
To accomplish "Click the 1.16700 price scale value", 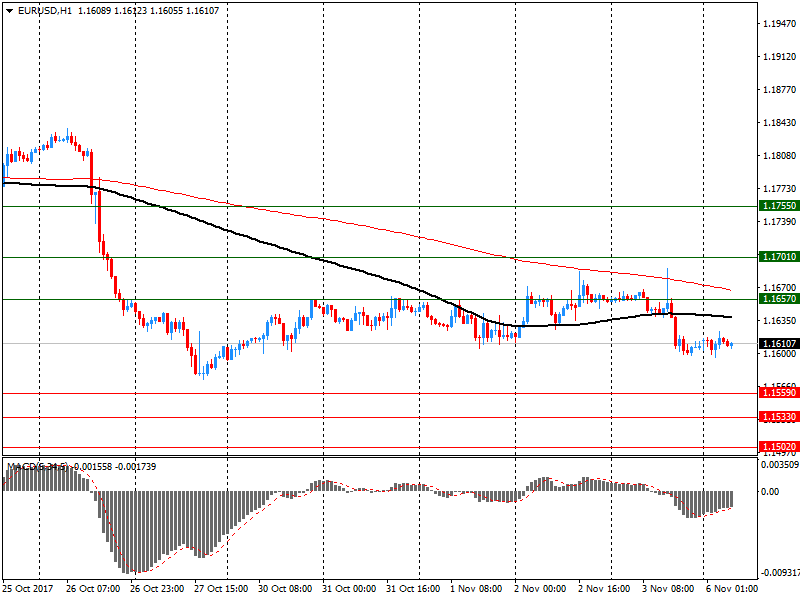I will click(779, 288).
